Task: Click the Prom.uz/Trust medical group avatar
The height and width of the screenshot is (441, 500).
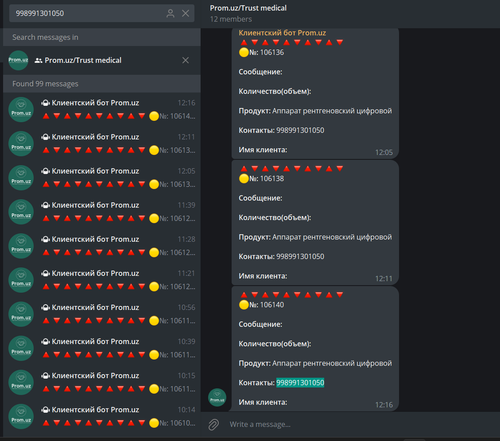Action: (x=18, y=60)
